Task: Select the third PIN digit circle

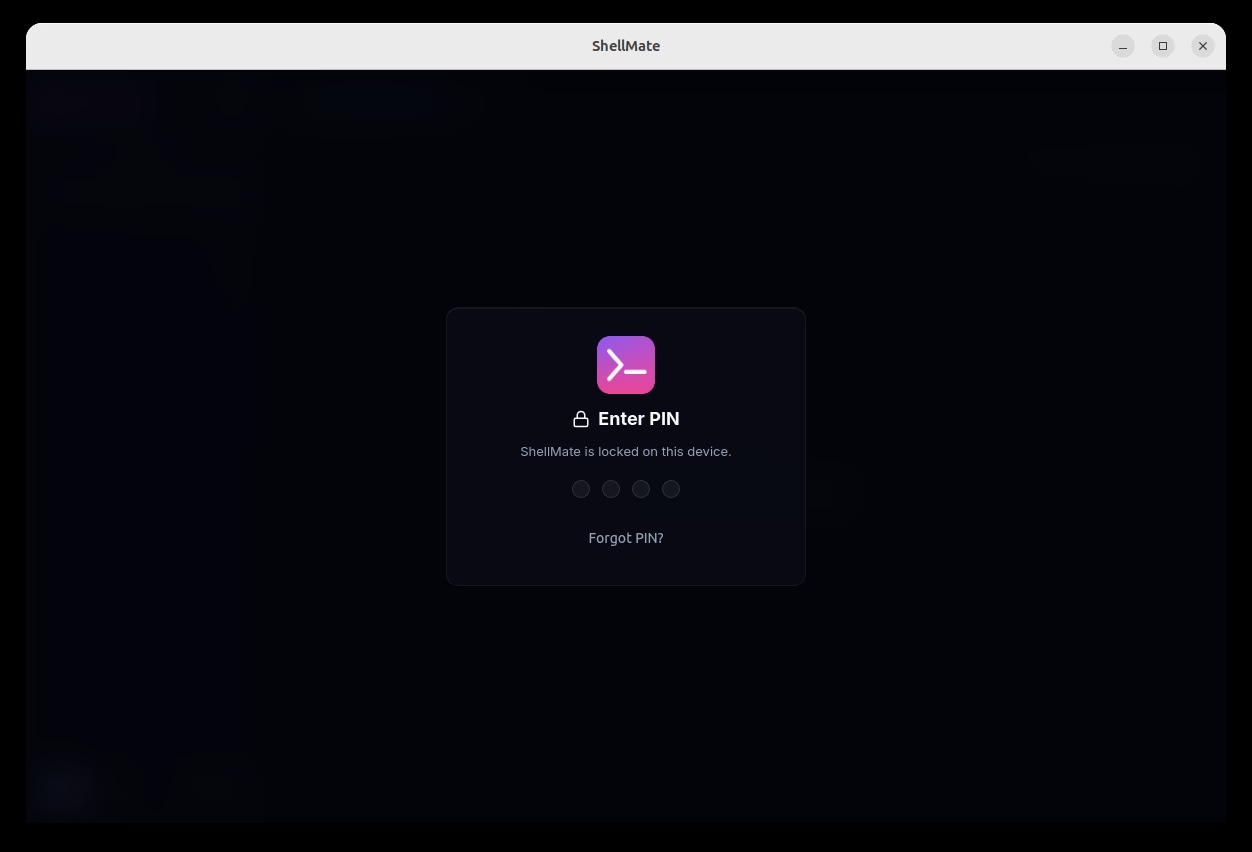Action: click(x=641, y=489)
